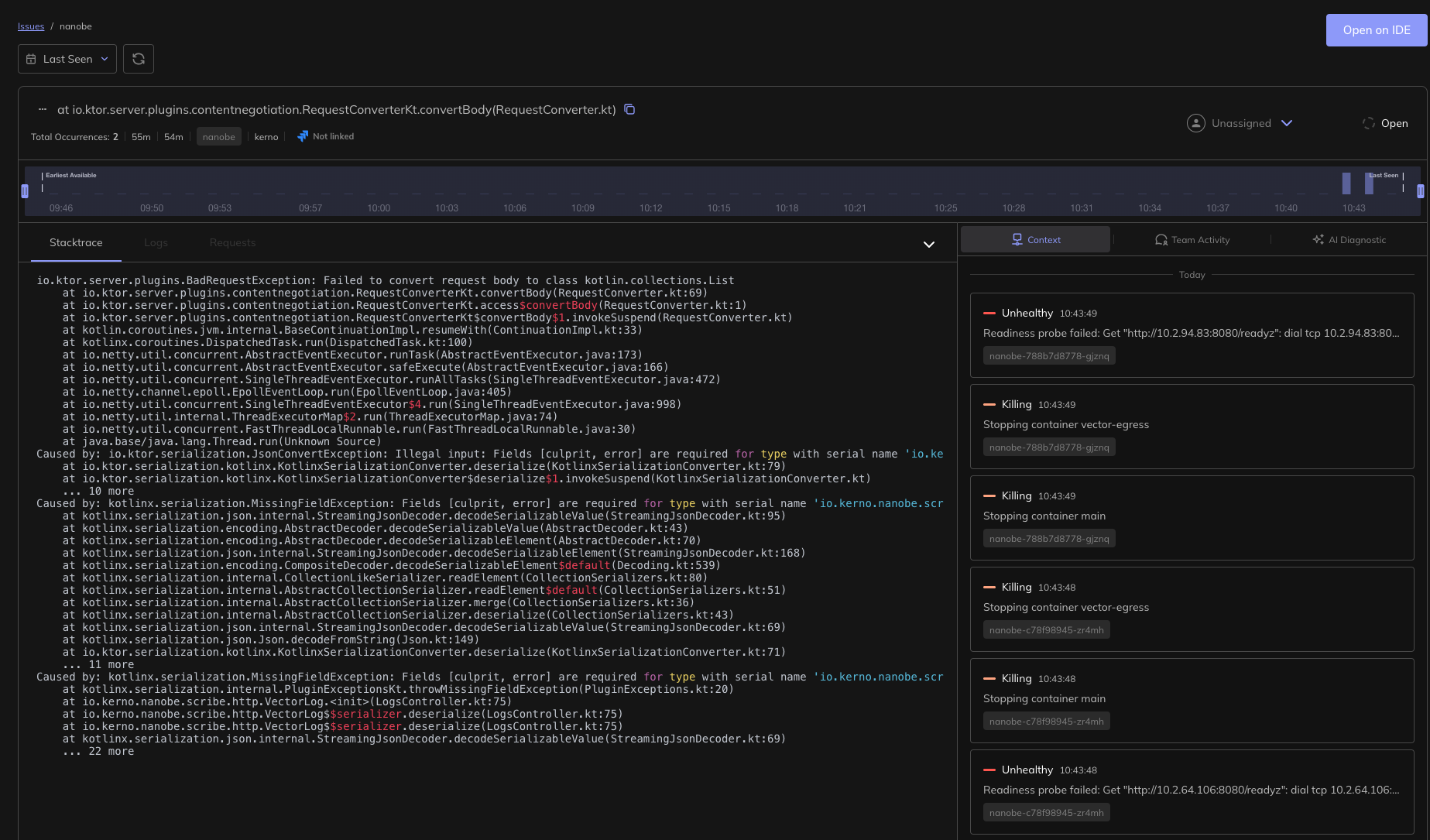This screenshot has width=1430, height=840.
Task: Switch to the Requests tab
Action: tap(232, 243)
